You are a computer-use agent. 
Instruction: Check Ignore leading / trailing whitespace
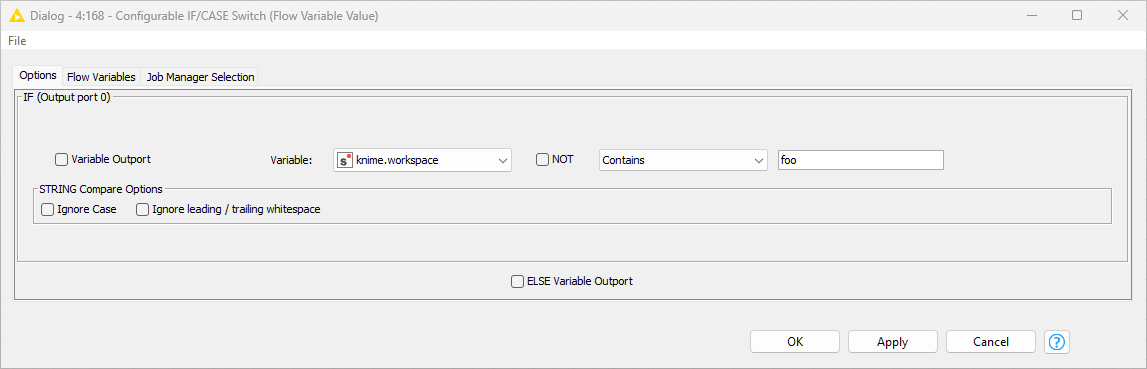coord(143,209)
